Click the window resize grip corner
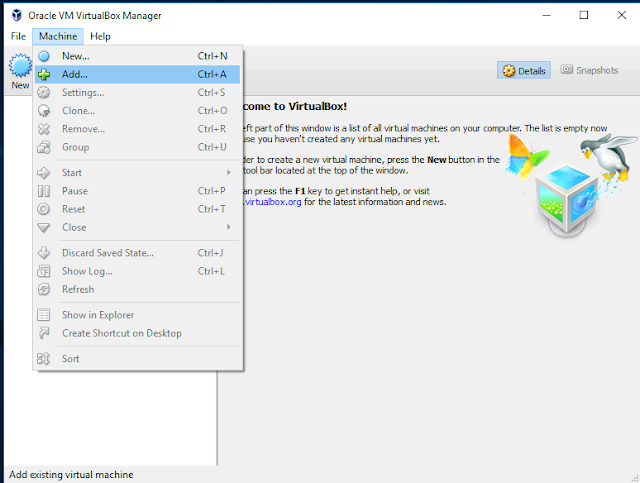This screenshot has height=483, width=640. pyautogui.click(x=635, y=478)
